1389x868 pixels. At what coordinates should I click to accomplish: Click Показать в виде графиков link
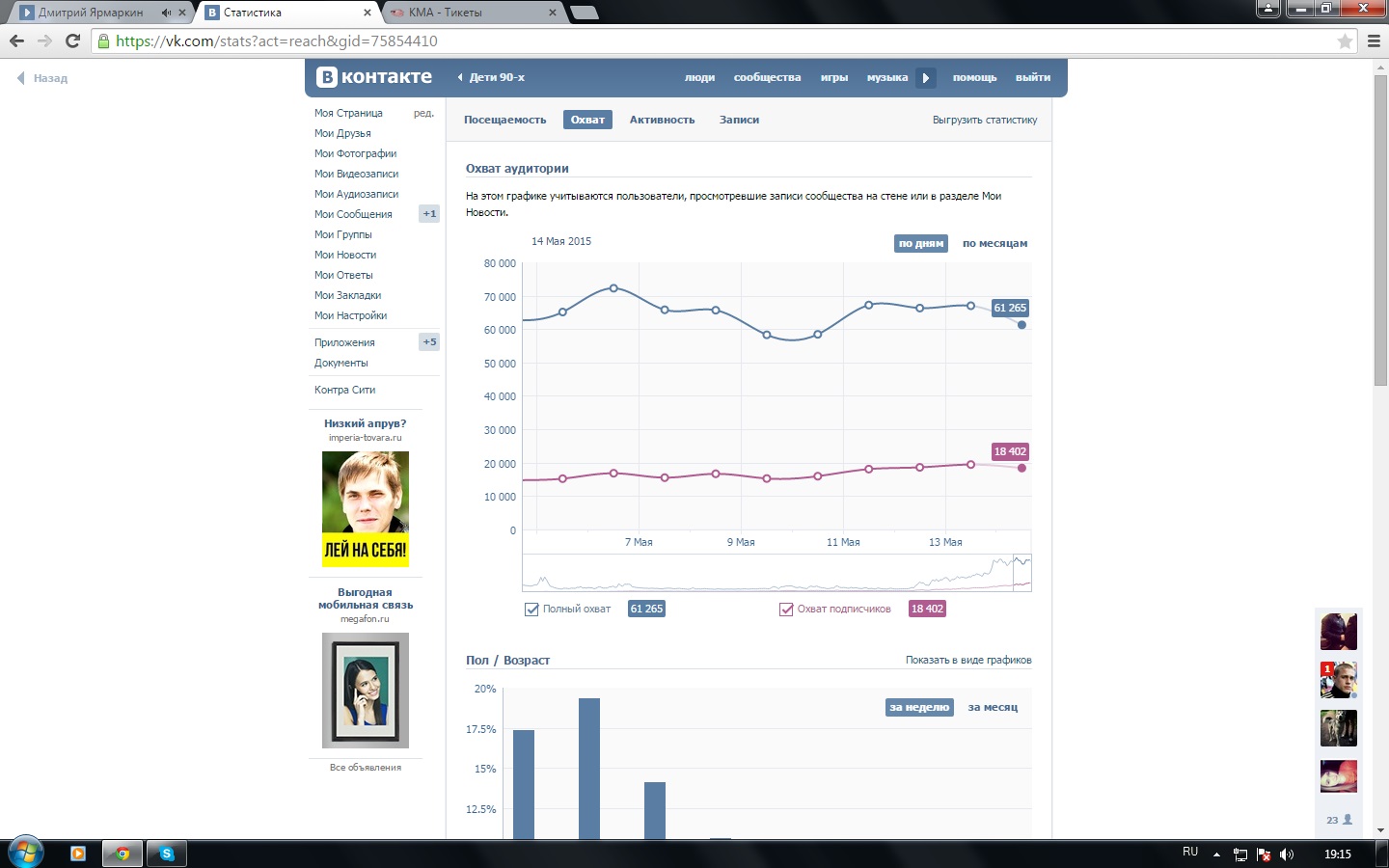[x=968, y=661]
